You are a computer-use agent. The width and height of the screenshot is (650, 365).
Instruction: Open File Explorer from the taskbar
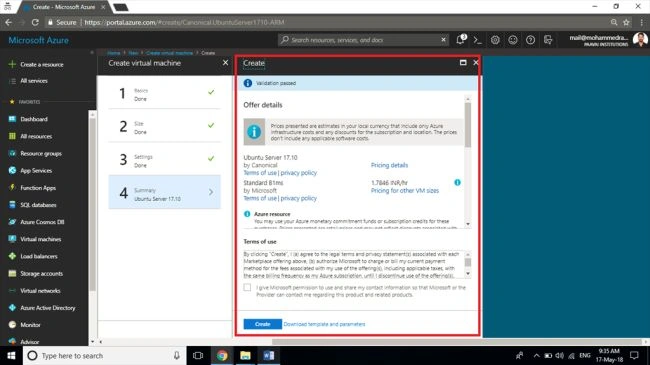click(245, 355)
